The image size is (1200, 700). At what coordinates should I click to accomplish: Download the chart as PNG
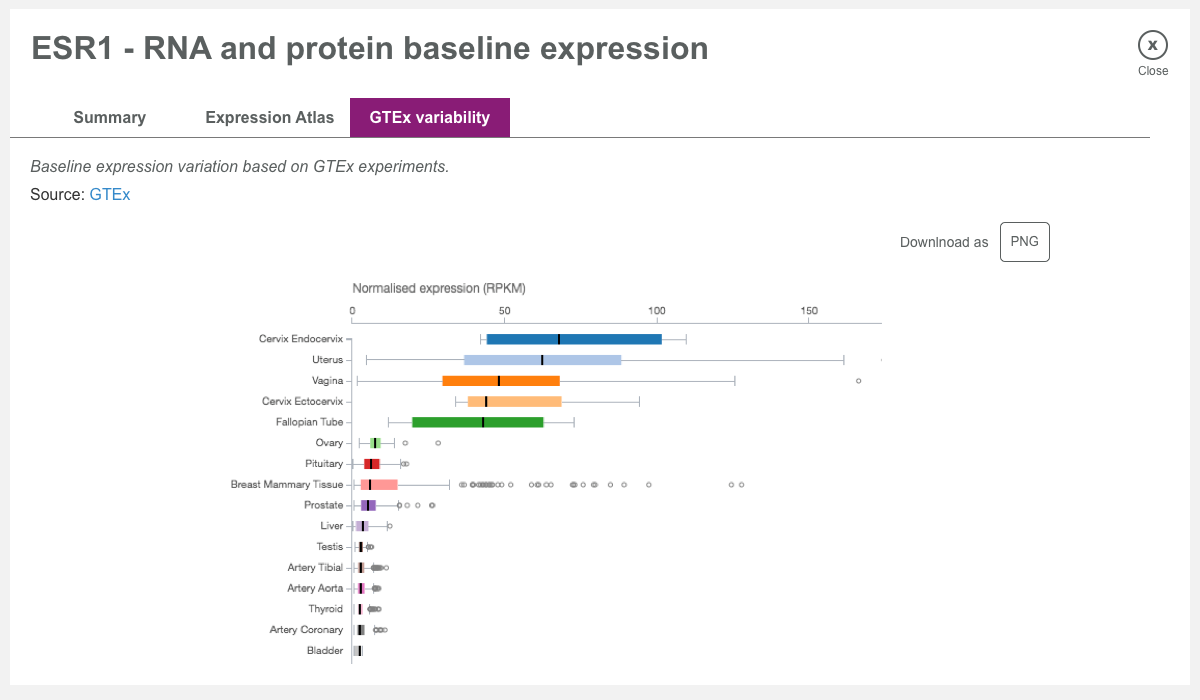coord(1024,241)
